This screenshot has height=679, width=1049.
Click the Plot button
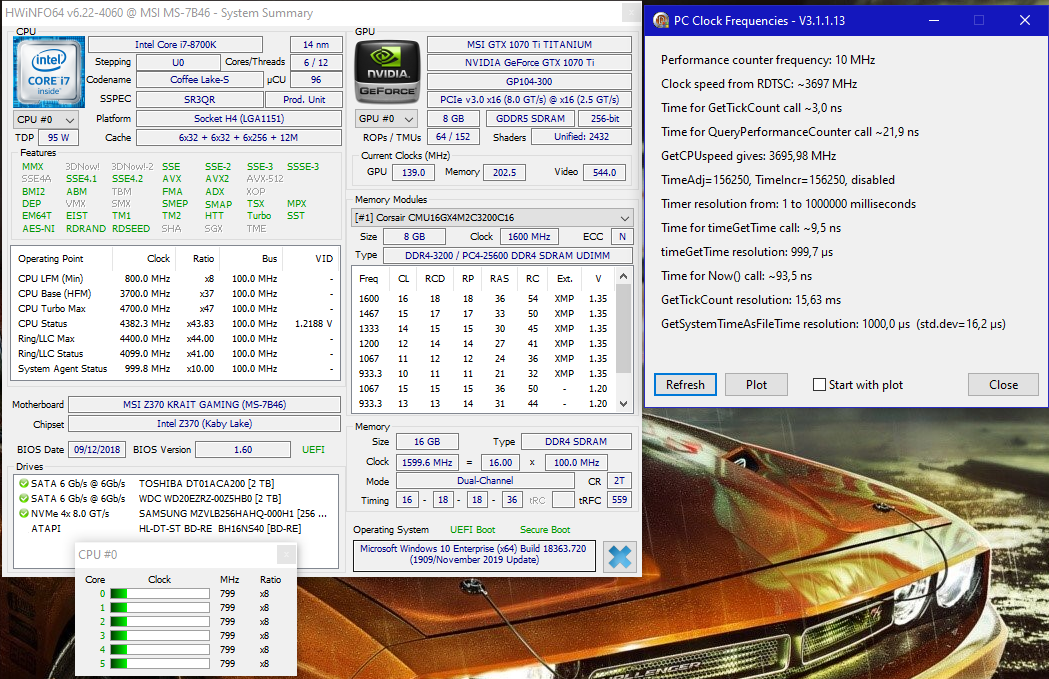(756, 385)
